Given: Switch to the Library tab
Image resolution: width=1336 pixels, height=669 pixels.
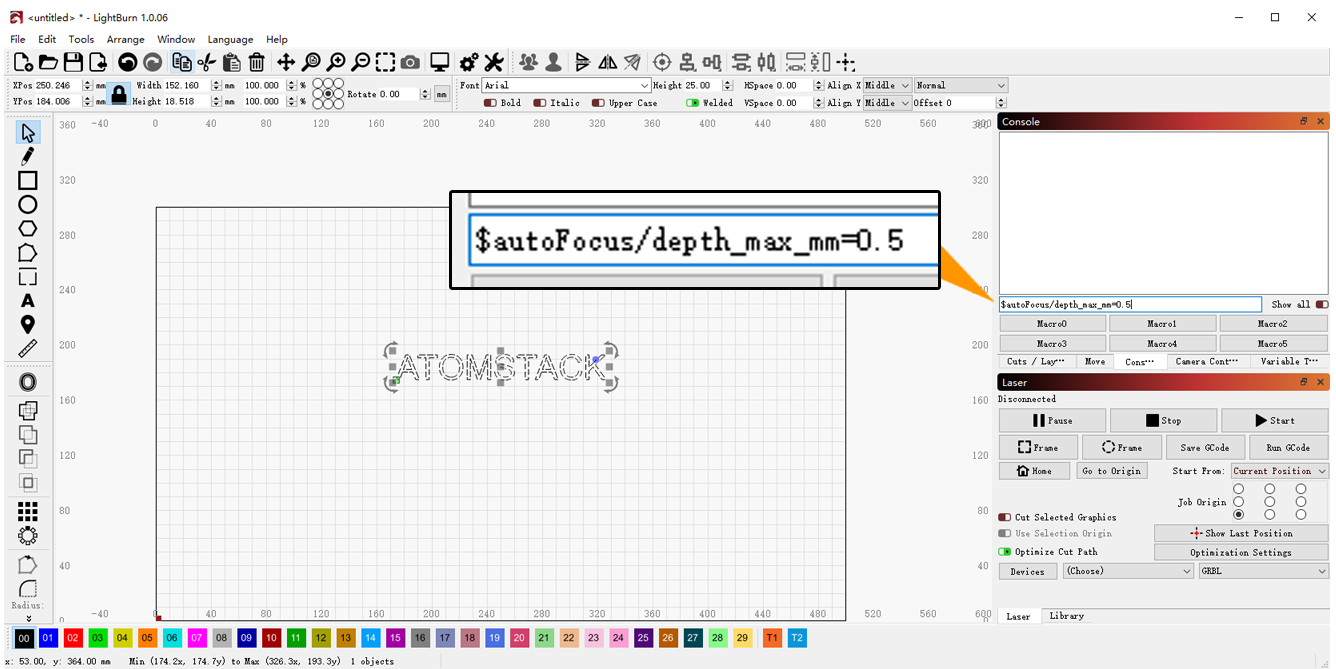Looking at the screenshot, I should 1066,616.
